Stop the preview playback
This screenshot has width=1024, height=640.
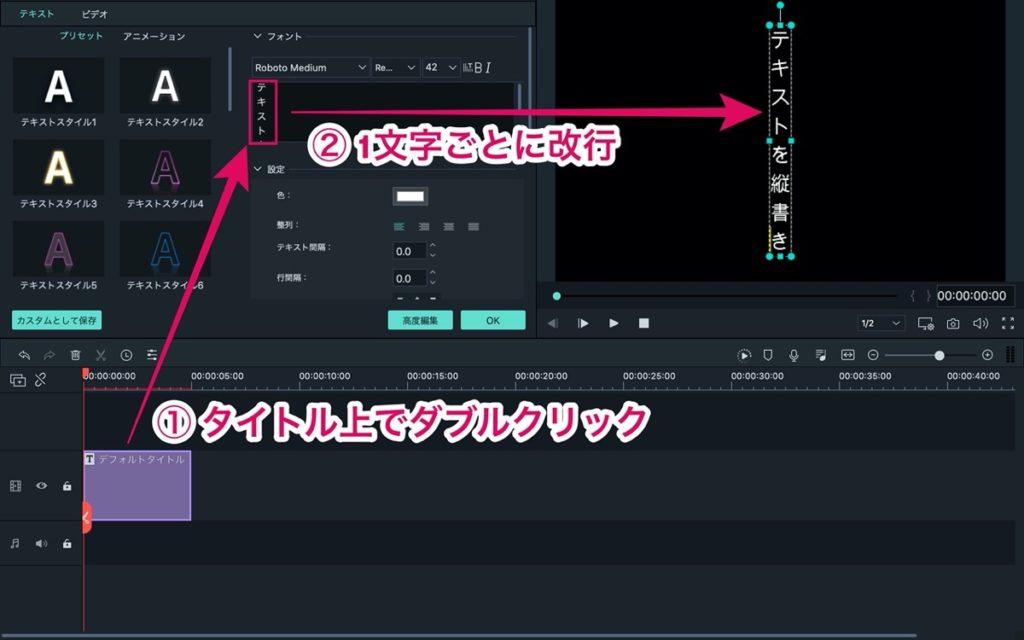click(644, 323)
